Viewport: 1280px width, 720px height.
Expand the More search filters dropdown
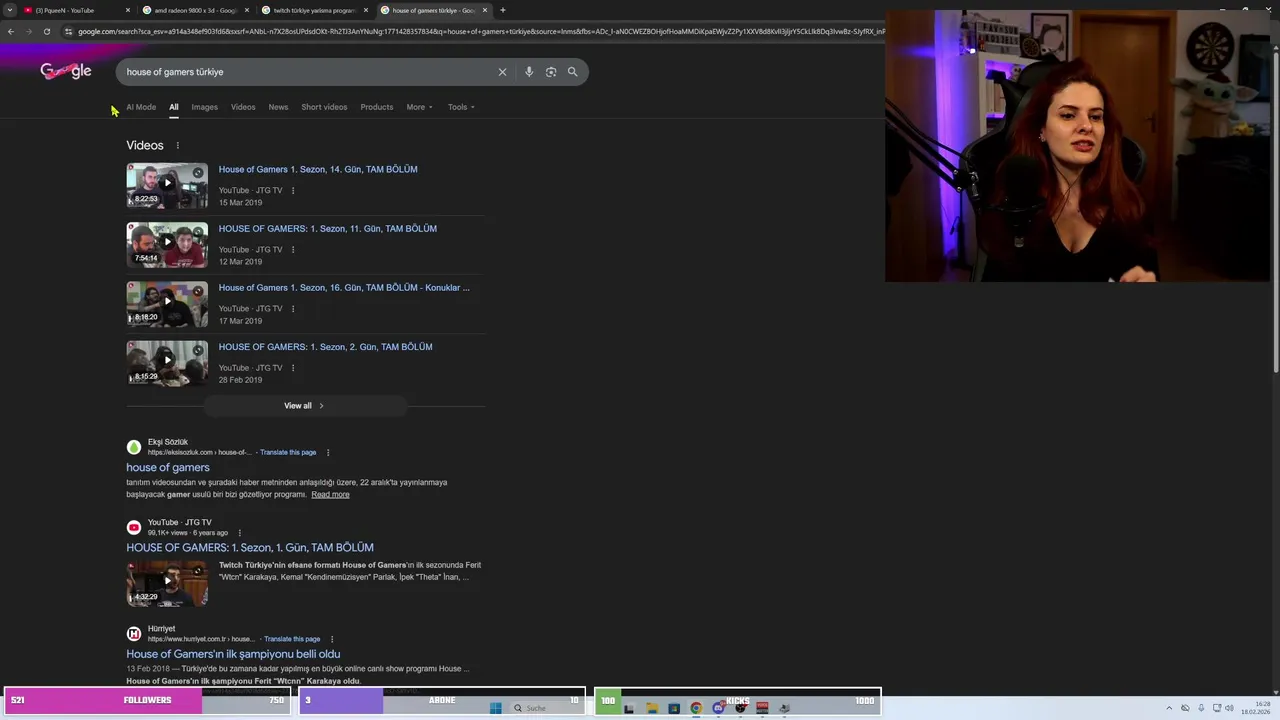(x=420, y=107)
